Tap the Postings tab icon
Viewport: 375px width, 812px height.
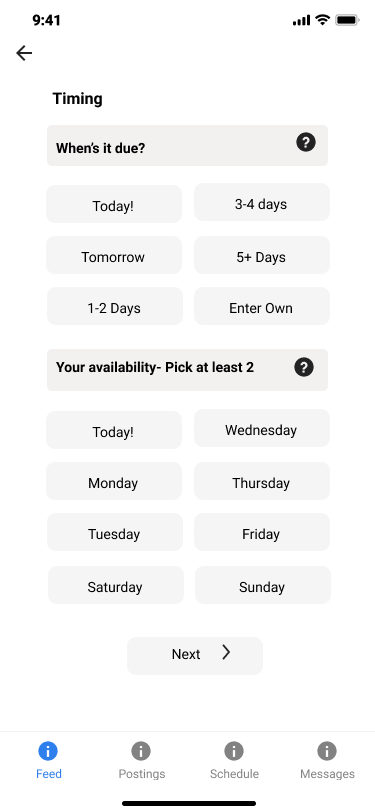tap(141, 750)
